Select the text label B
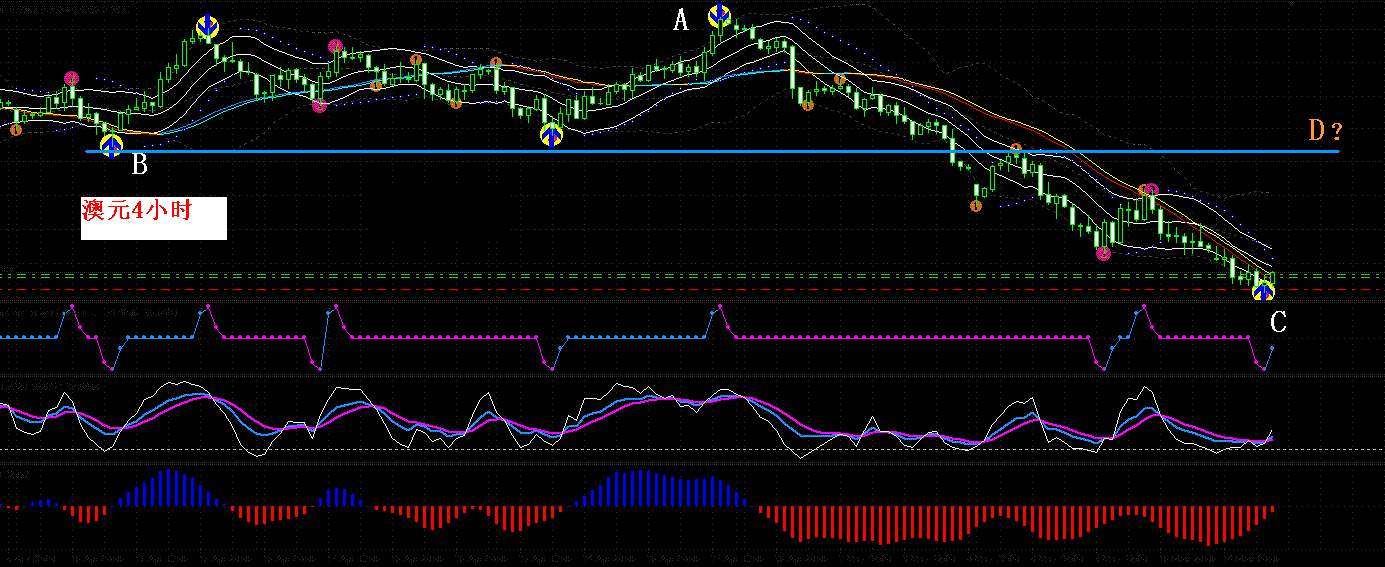 (139, 166)
